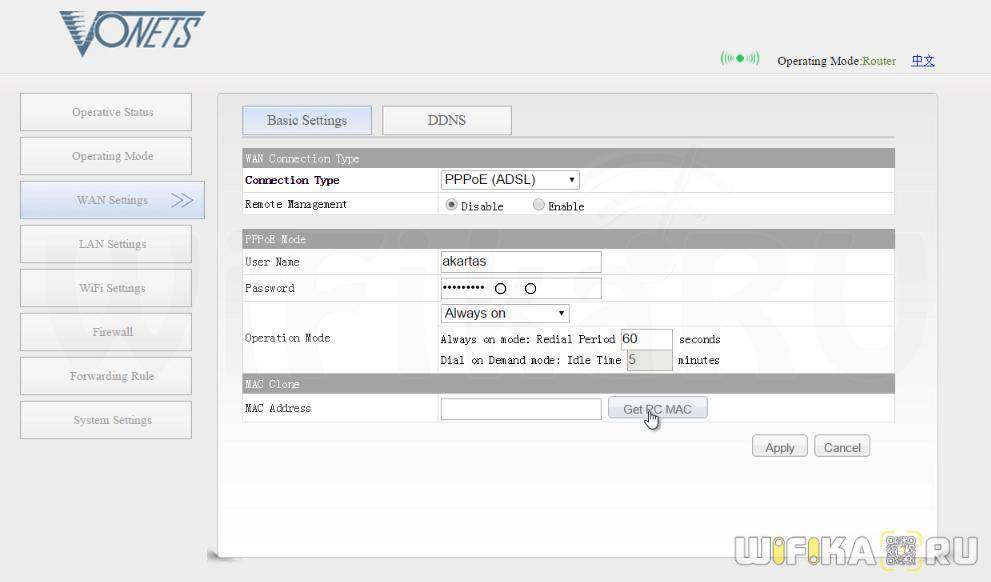Click the Apply button
Image resolution: width=991 pixels, height=582 pixels.
coord(779,447)
